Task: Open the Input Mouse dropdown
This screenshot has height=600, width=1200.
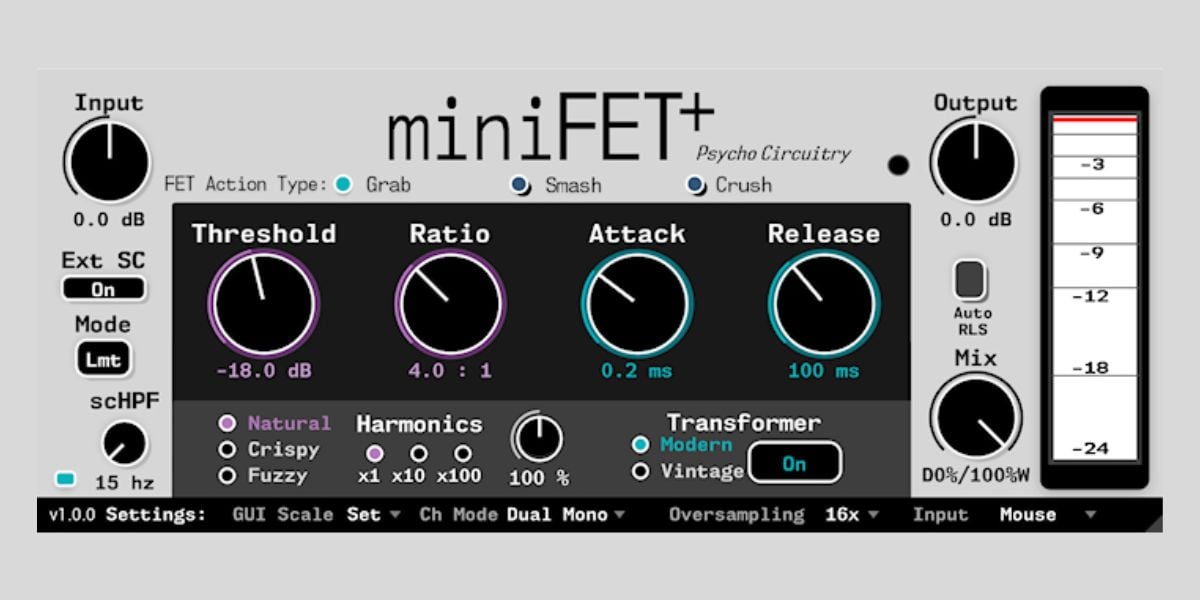Action: (1047, 515)
